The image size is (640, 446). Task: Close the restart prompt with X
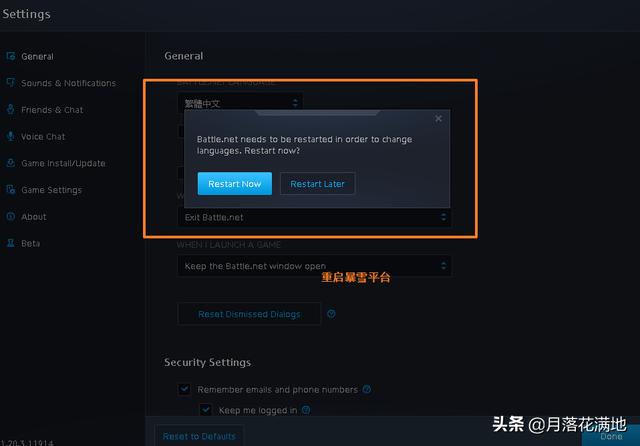(x=438, y=119)
